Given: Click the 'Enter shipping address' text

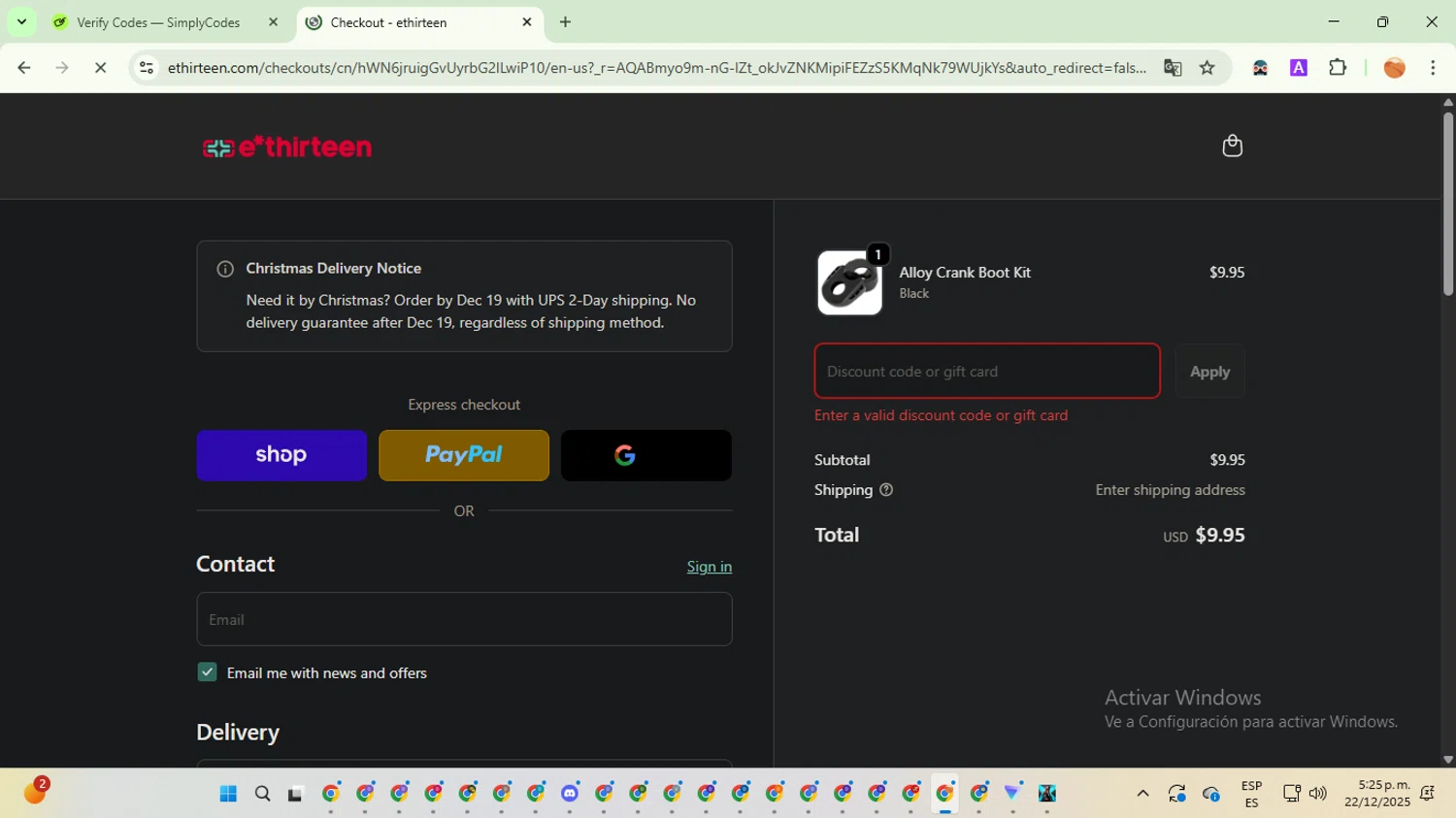Looking at the screenshot, I should coord(1170,490).
